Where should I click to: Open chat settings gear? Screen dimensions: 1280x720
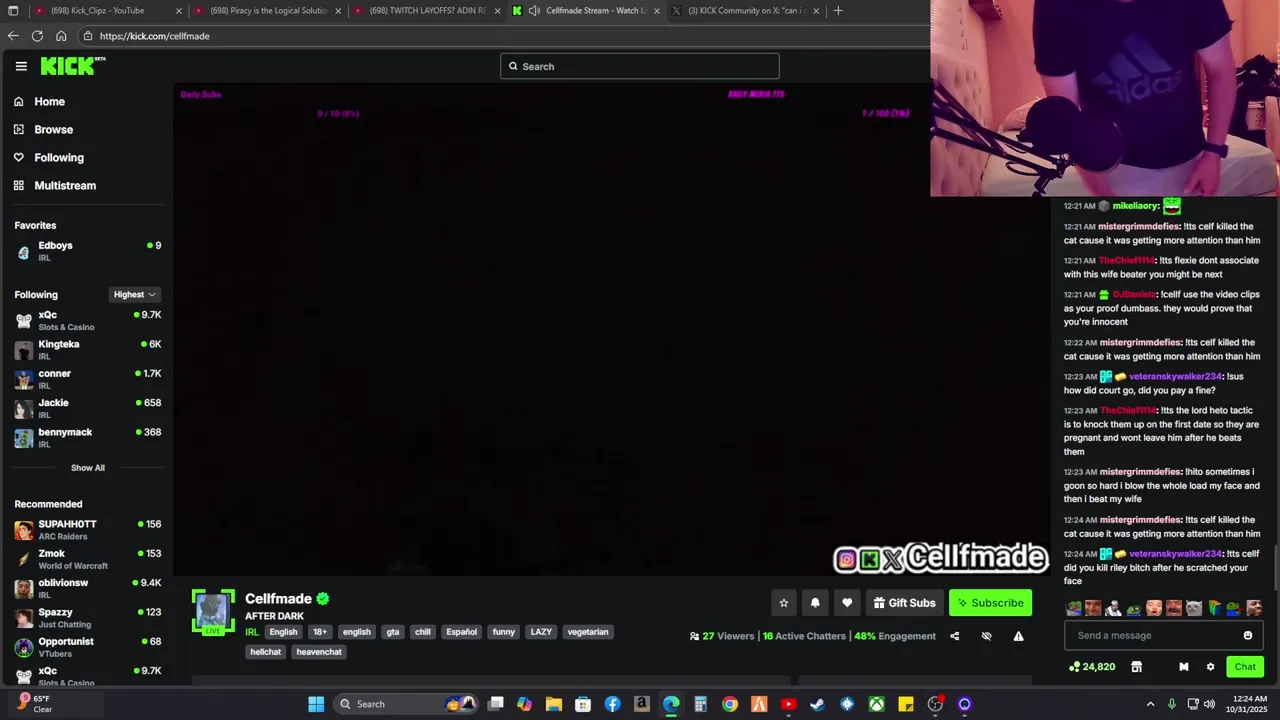tap(1210, 667)
